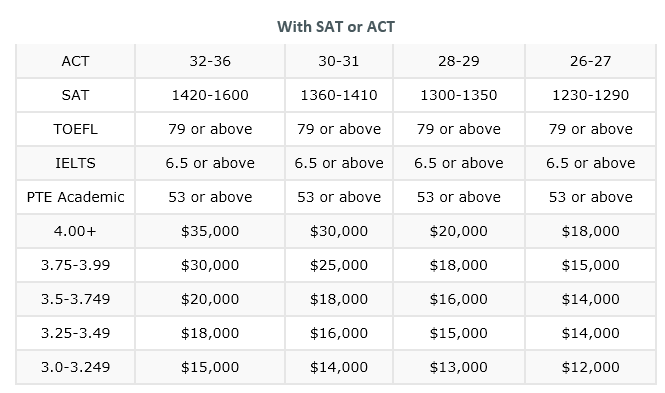Click the 26-27 ACT score cell
Viewport: 665px width, 393px height.
(590, 61)
